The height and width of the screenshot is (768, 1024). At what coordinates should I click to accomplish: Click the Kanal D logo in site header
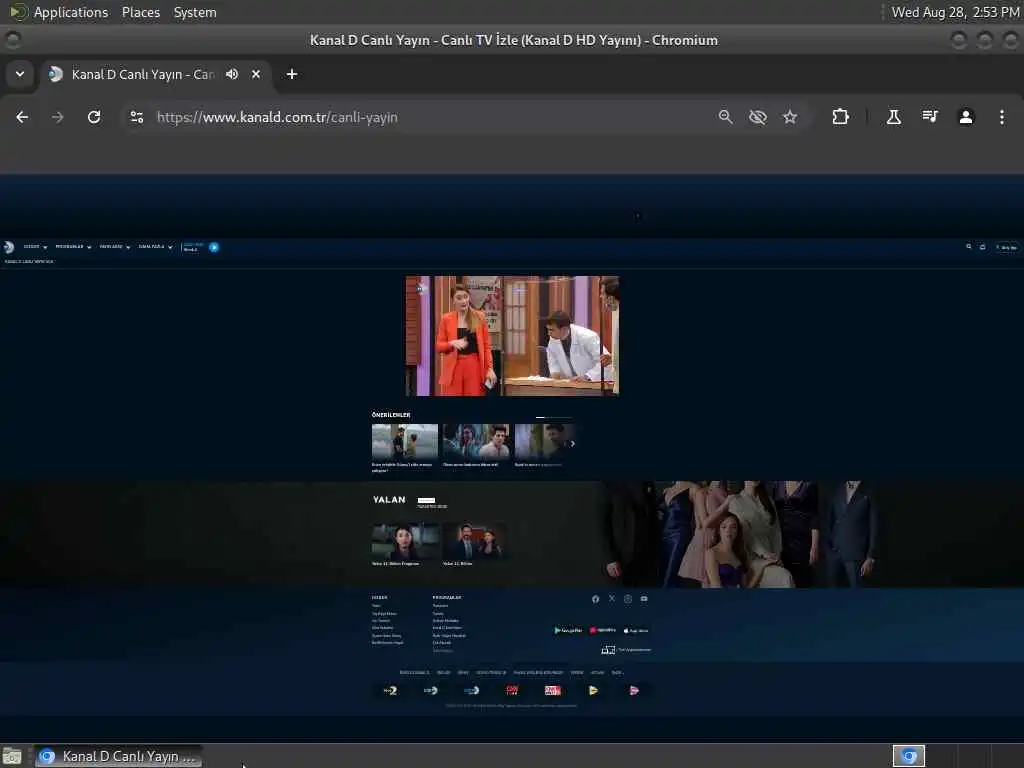coord(8,247)
